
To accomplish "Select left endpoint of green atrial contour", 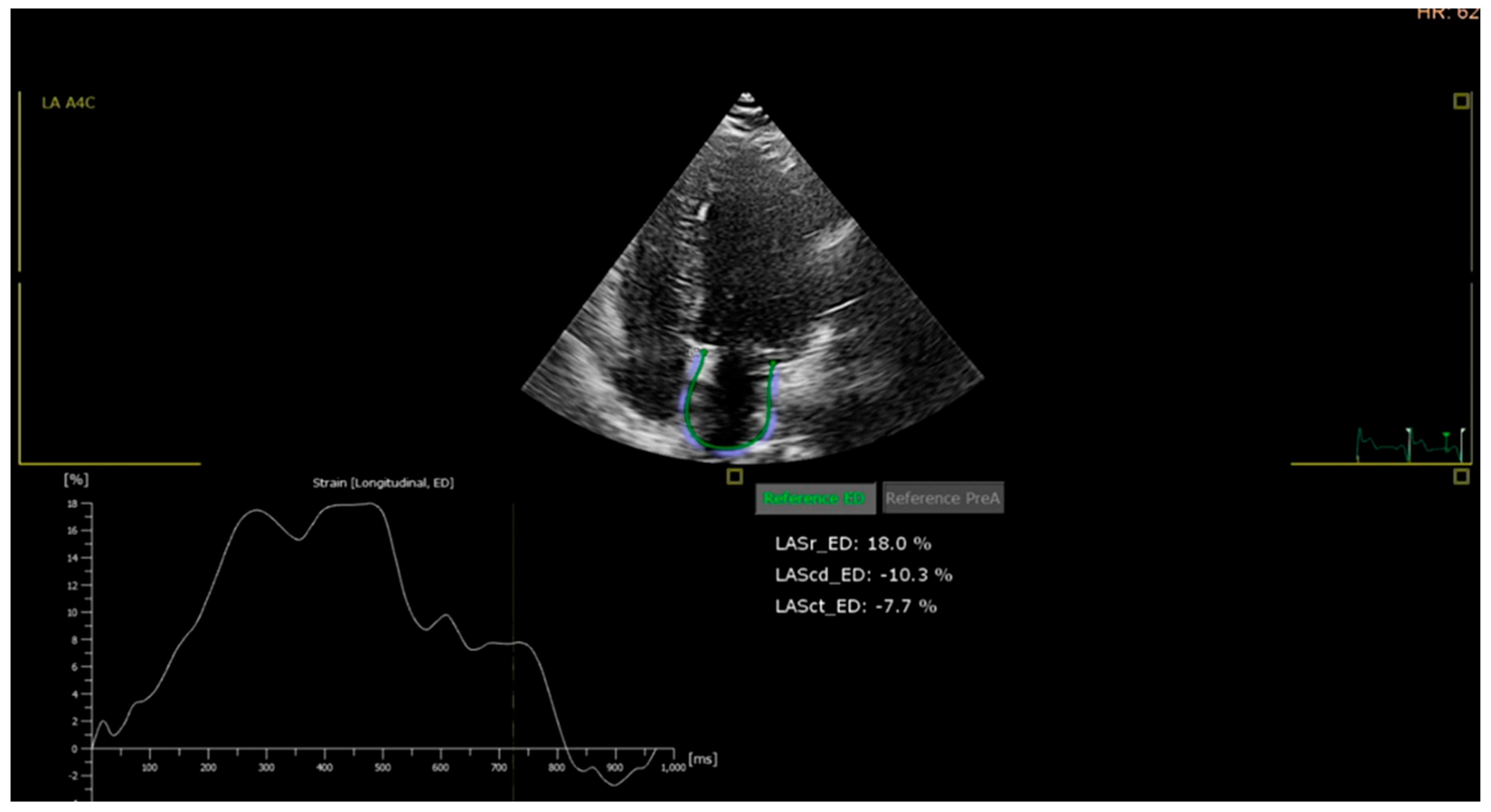I will (x=704, y=352).
